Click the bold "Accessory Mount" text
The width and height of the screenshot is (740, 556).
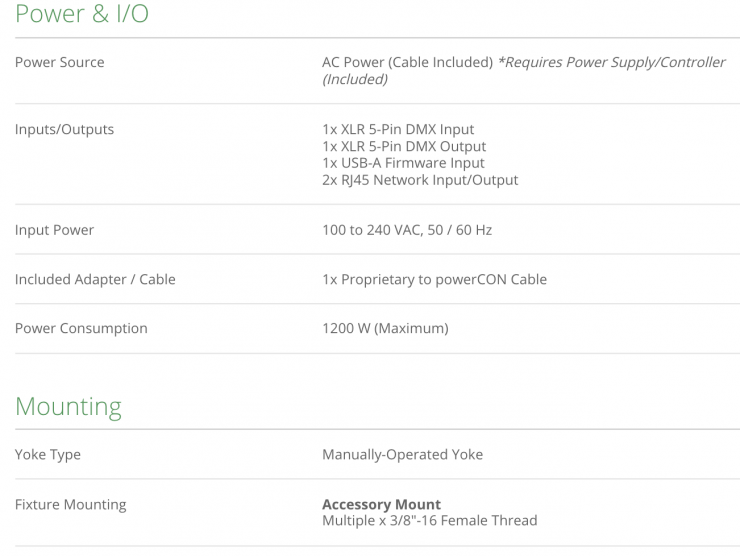click(381, 504)
